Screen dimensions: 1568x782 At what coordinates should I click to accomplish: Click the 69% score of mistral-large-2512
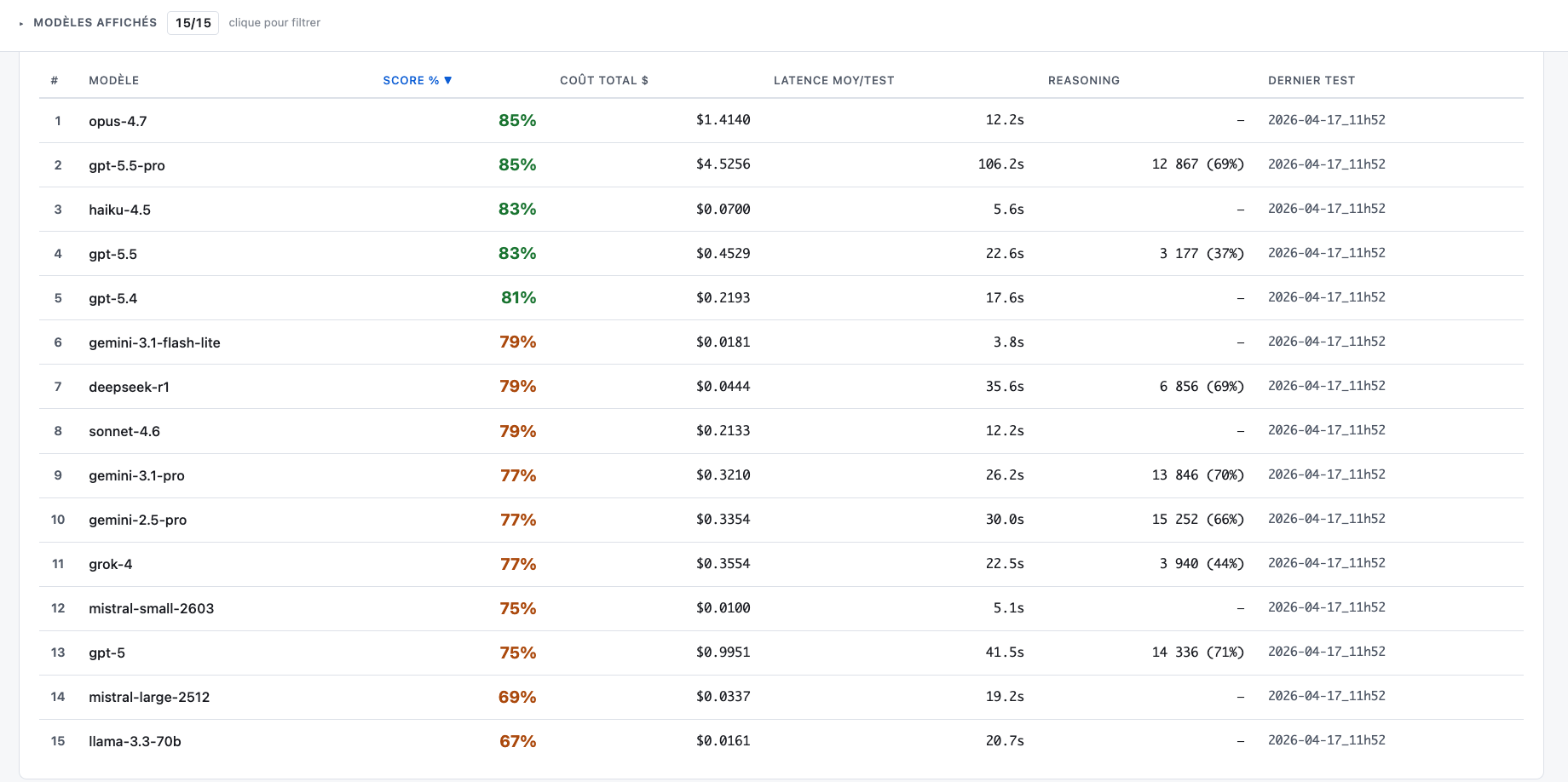(x=517, y=697)
